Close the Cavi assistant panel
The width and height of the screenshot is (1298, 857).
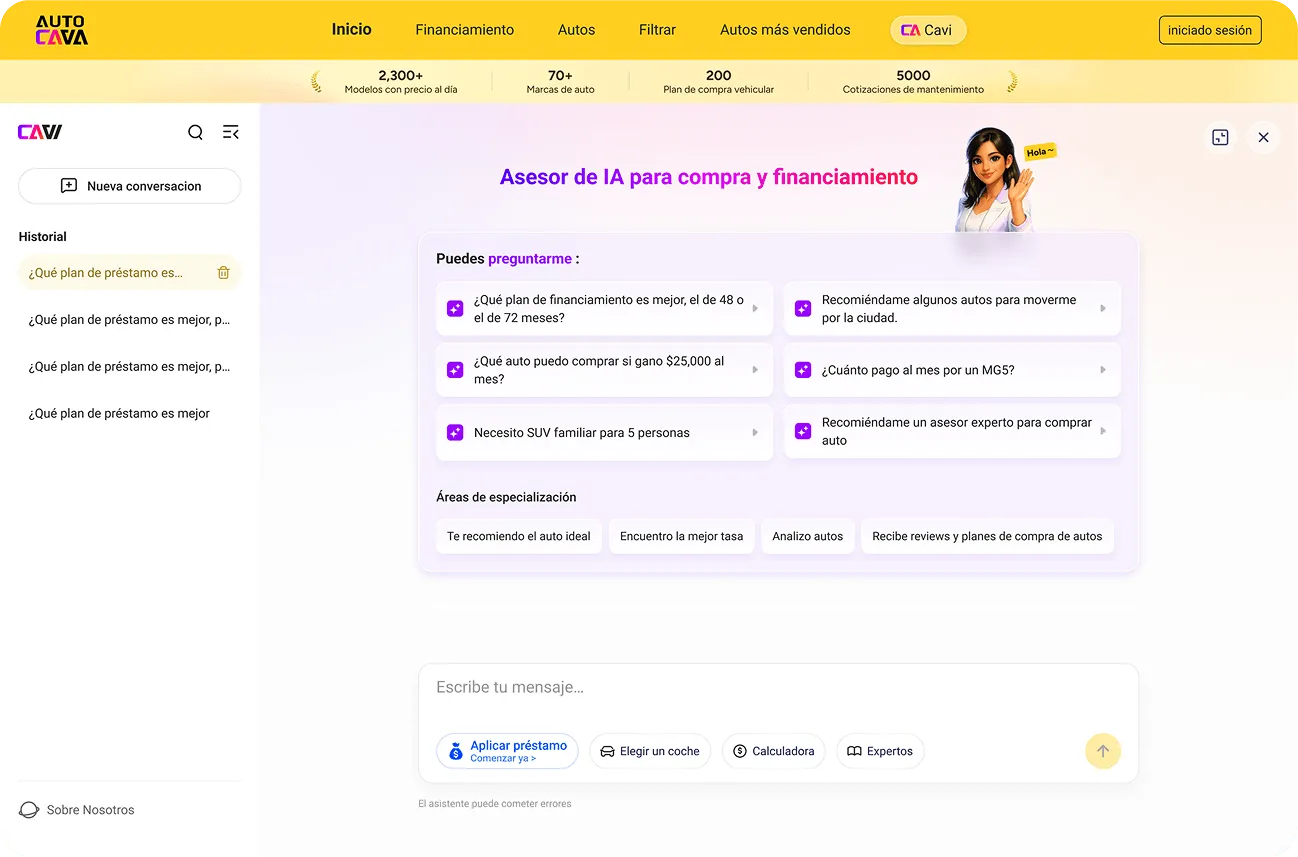(x=1263, y=137)
